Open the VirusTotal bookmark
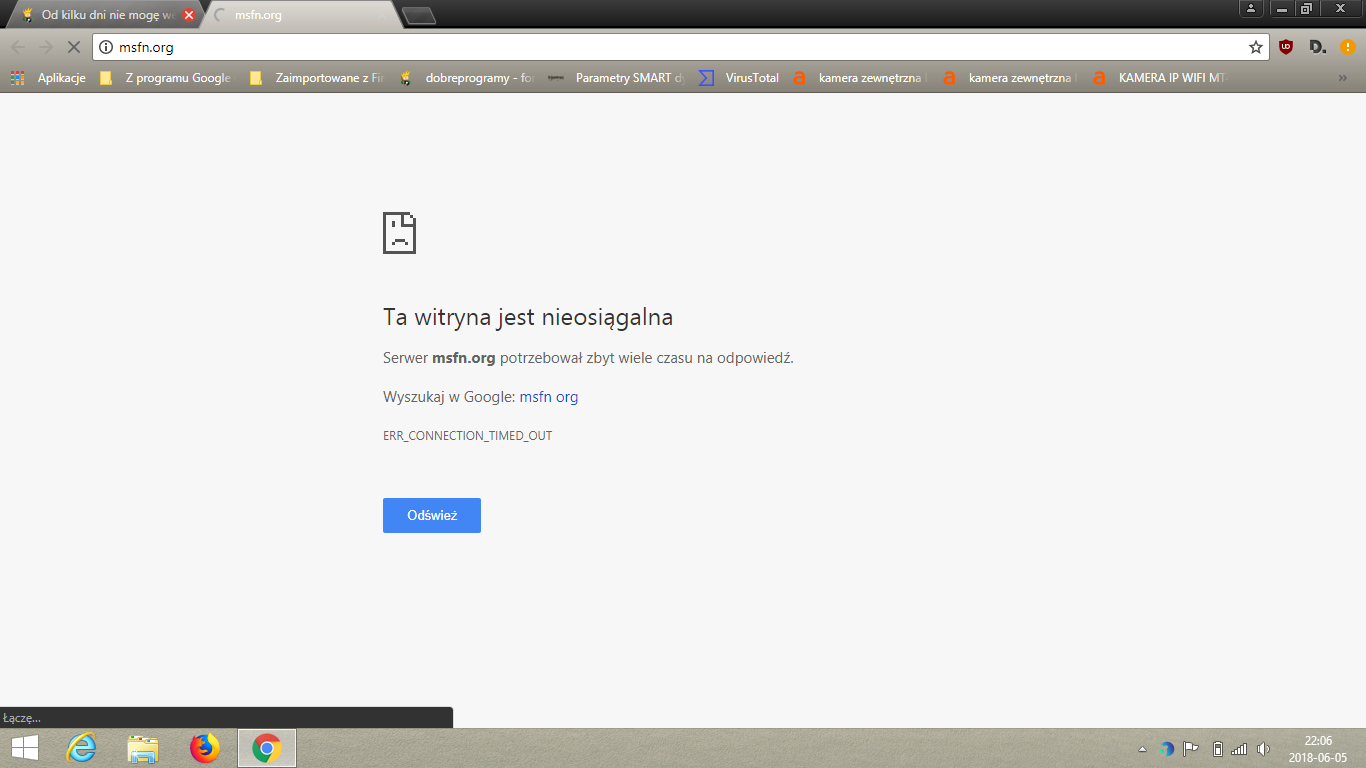This screenshot has width=1366, height=768. click(740, 78)
